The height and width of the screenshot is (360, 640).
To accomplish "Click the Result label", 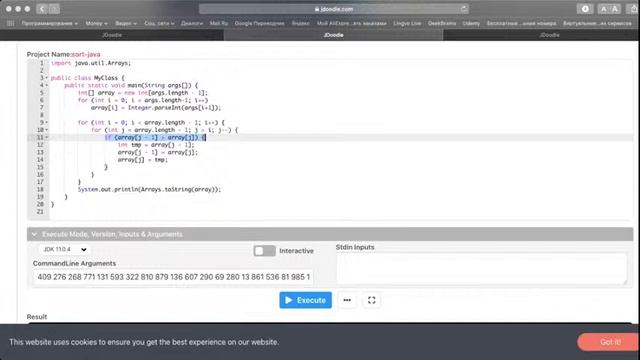I will pos(37,317).
